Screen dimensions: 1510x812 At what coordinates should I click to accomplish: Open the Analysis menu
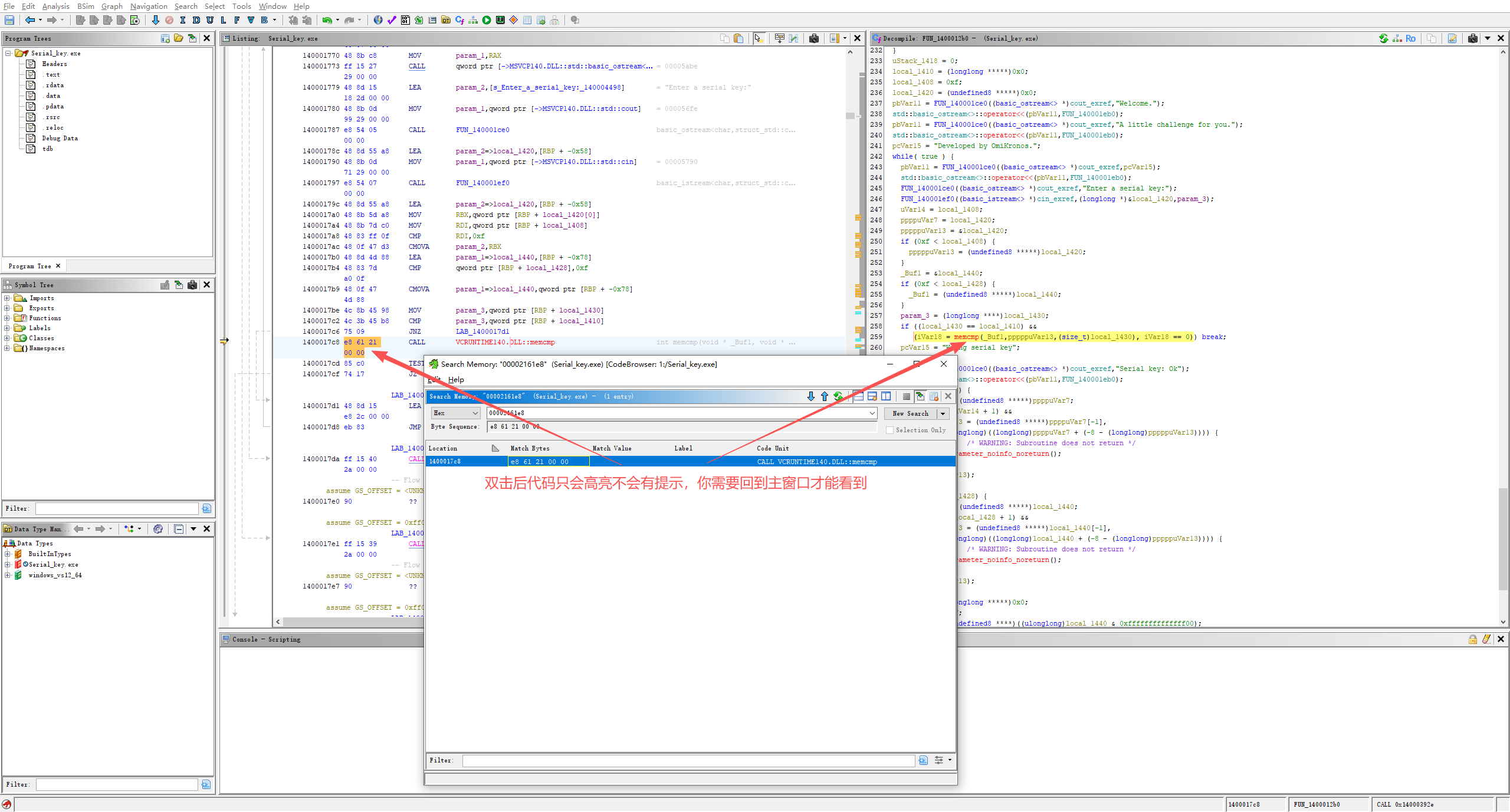pos(55,6)
